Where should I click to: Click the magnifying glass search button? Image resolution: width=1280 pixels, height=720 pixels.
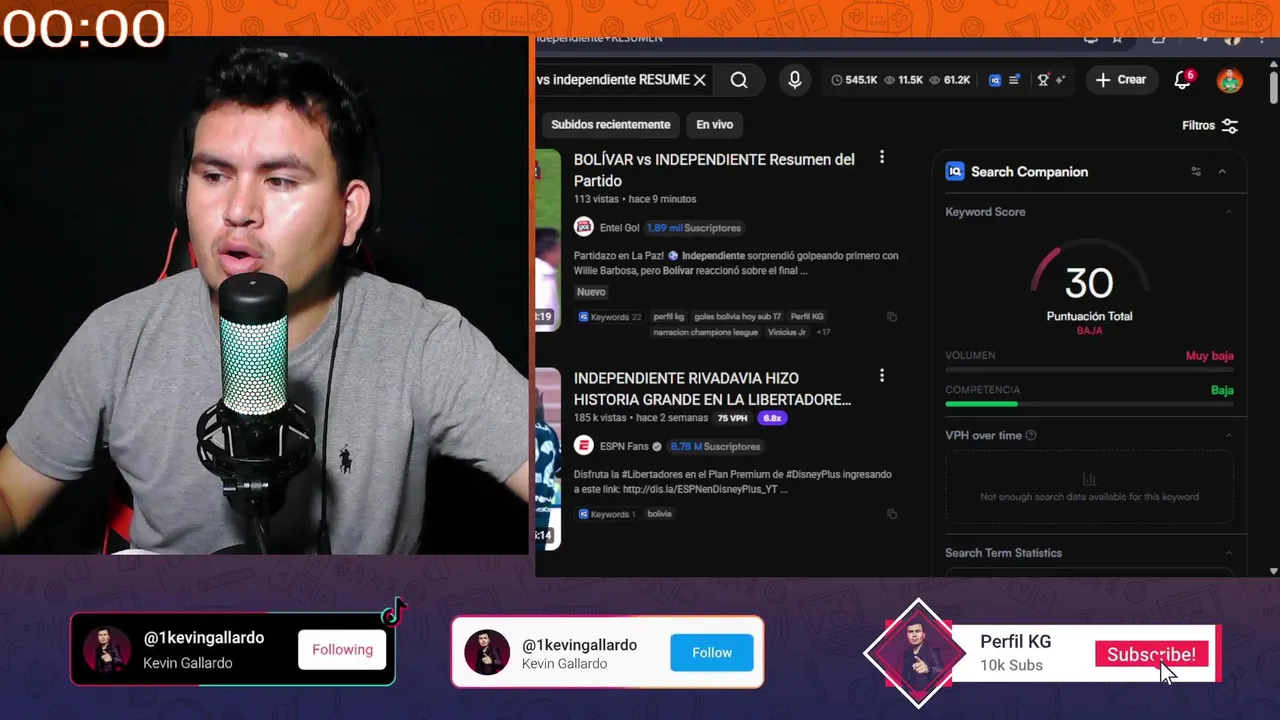(739, 80)
